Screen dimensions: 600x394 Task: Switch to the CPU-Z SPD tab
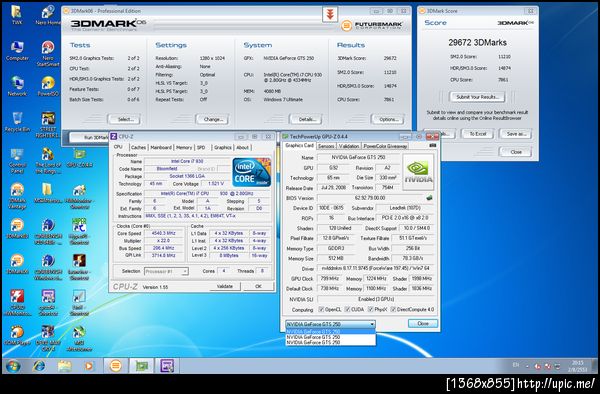tap(201, 147)
